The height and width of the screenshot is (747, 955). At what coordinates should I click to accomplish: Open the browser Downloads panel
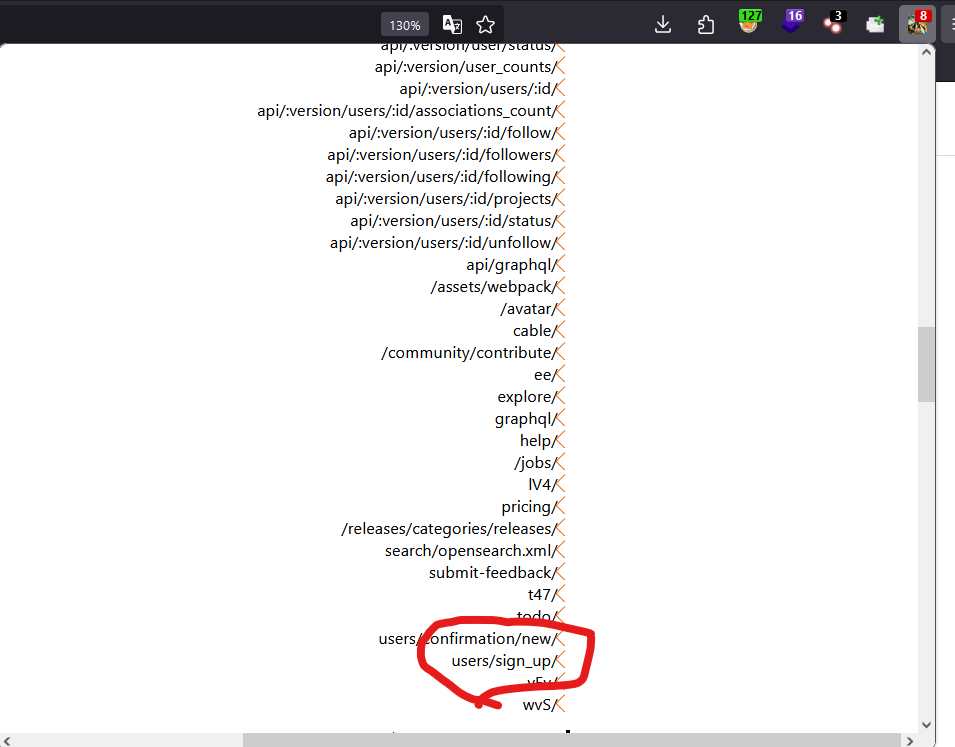tap(662, 23)
